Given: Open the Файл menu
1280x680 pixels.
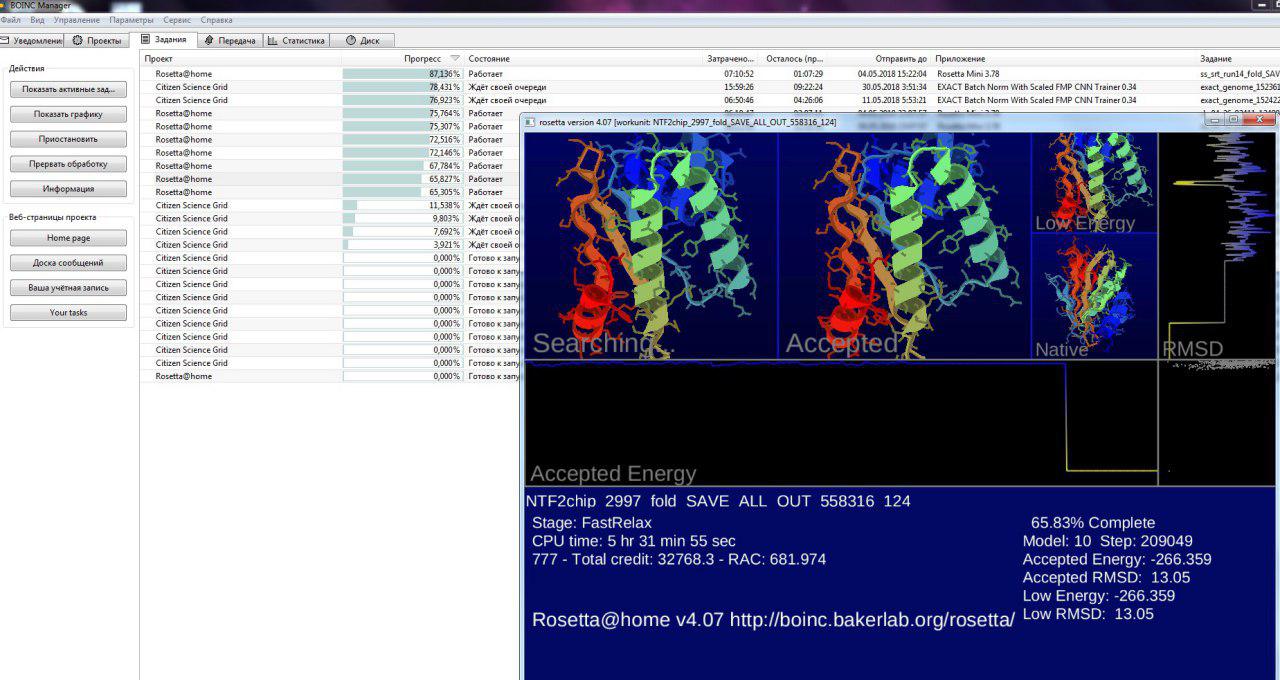Looking at the screenshot, I should pos(11,20).
